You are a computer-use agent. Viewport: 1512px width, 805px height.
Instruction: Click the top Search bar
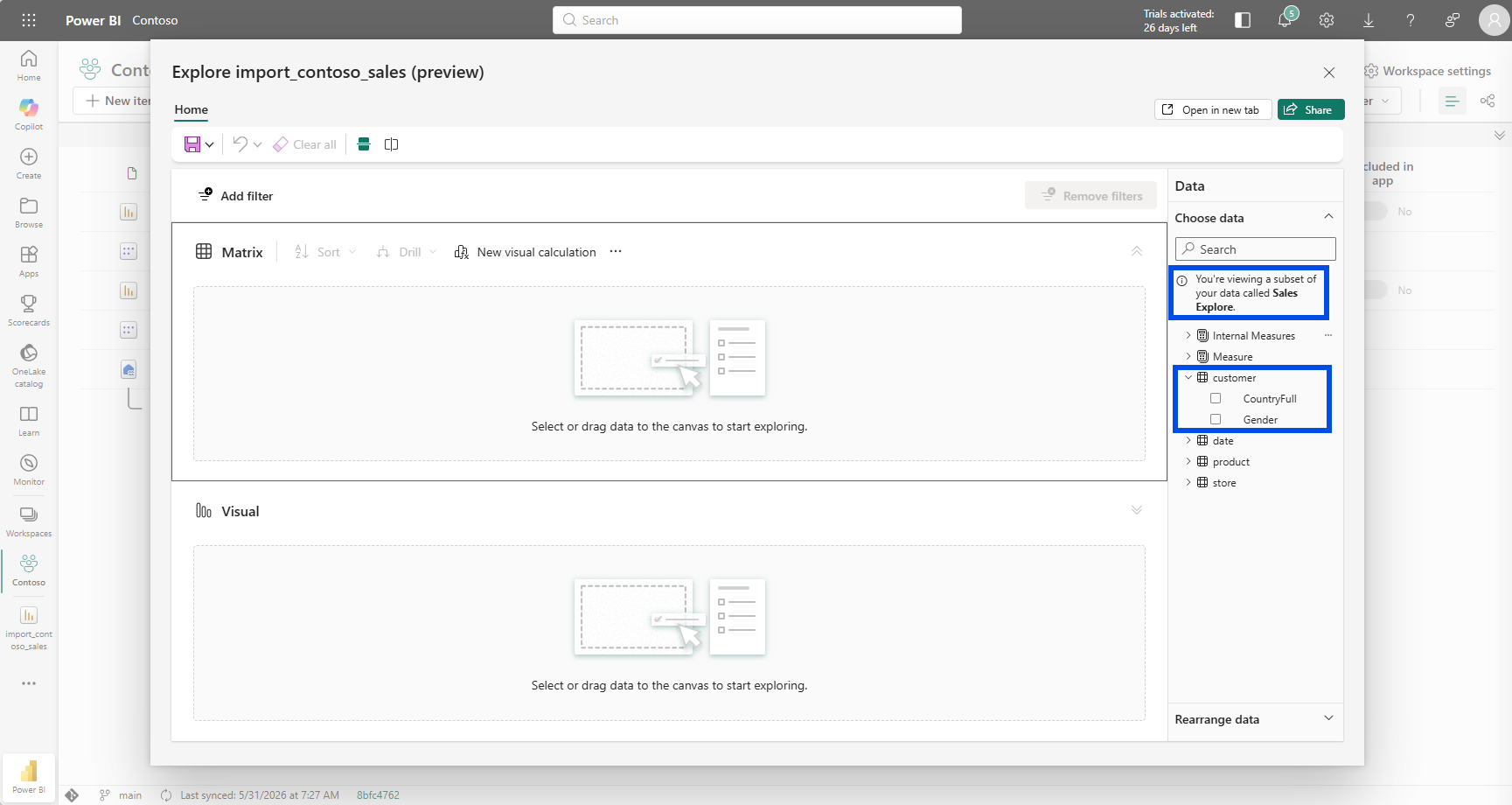tap(757, 20)
